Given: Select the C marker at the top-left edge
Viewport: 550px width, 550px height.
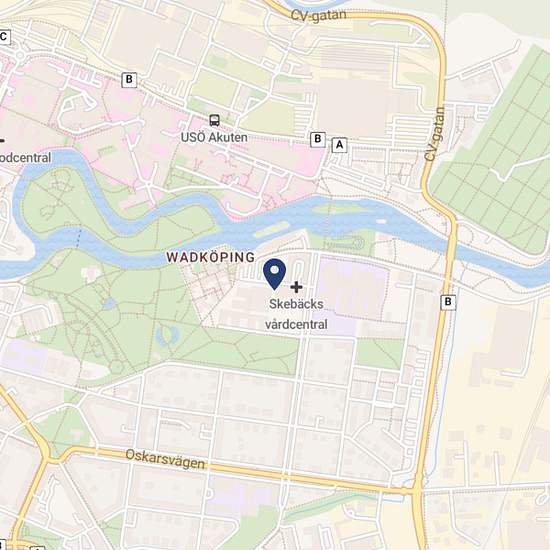Looking at the screenshot, I should [4, 37].
